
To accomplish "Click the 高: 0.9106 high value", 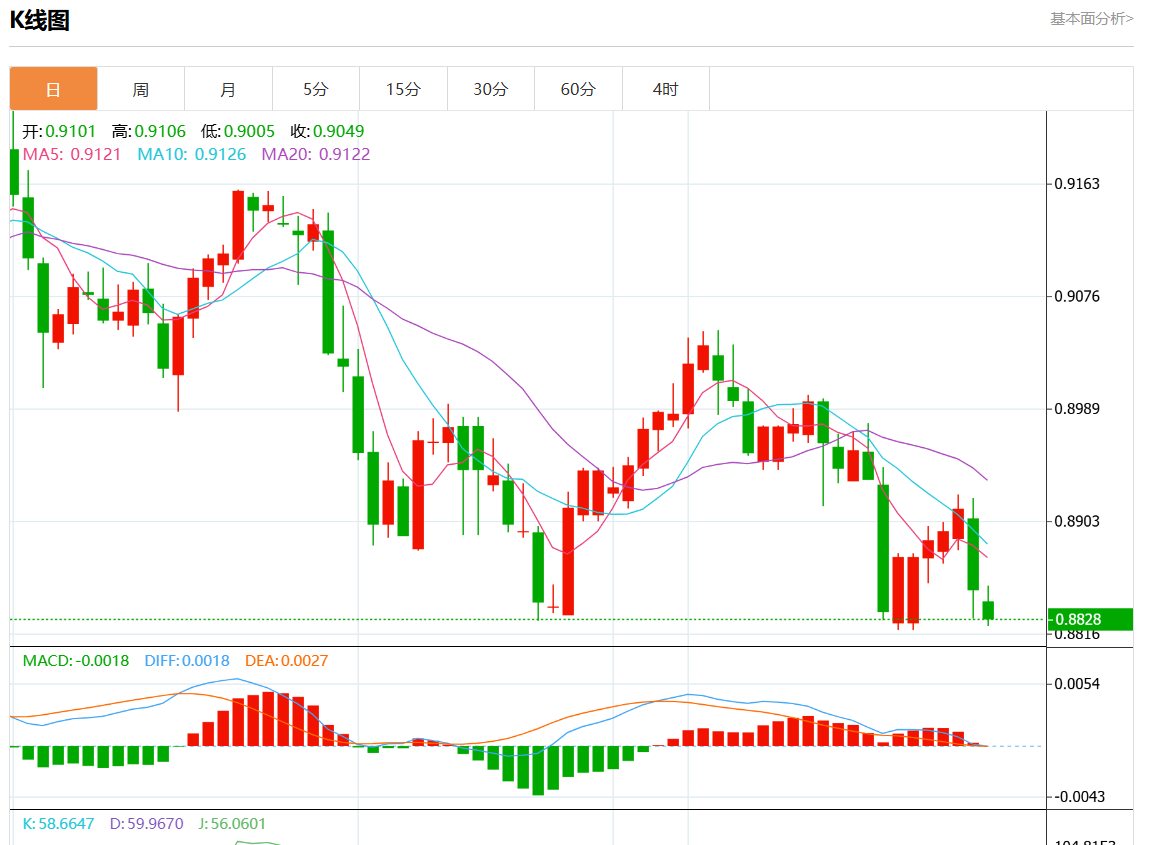I will [148, 131].
